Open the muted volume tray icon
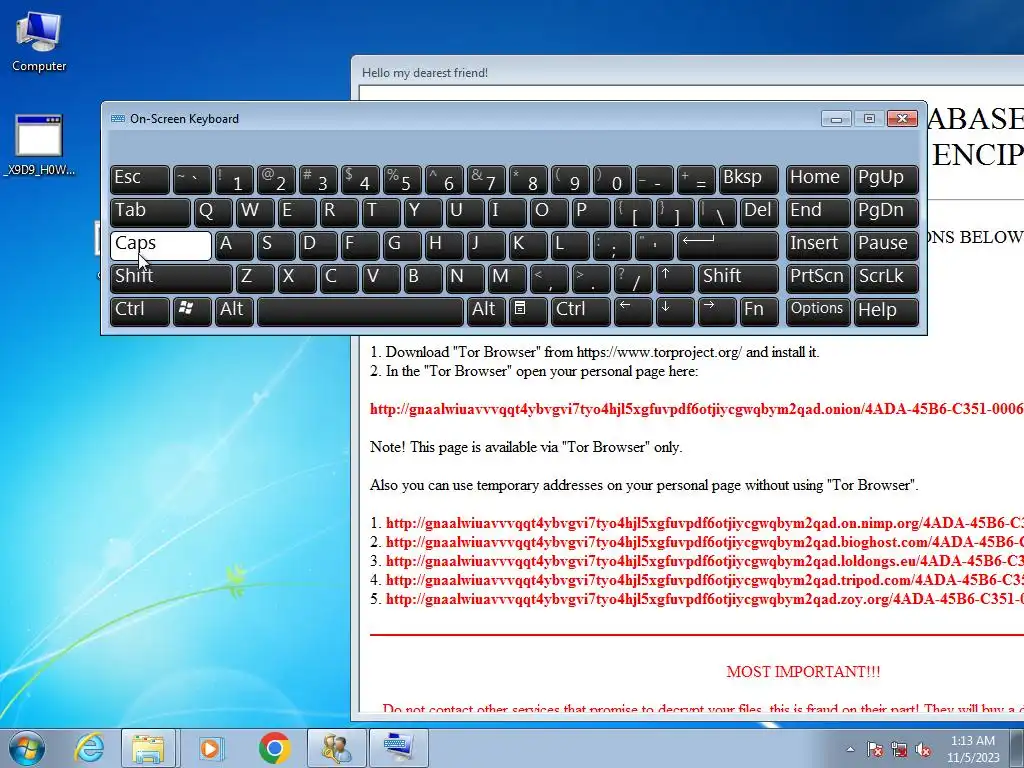This screenshot has height=768, width=1024. click(x=923, y=749)
